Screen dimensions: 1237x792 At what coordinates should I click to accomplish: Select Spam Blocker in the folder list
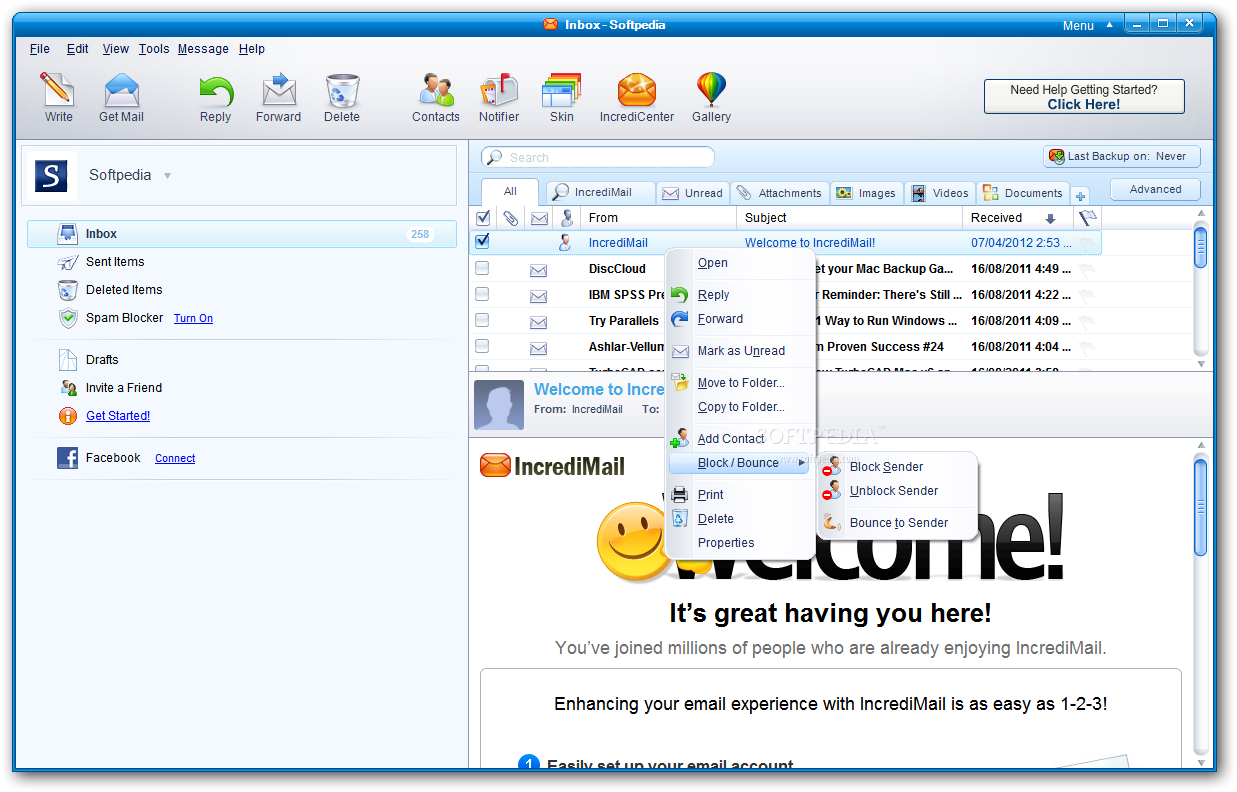point(124,318)
